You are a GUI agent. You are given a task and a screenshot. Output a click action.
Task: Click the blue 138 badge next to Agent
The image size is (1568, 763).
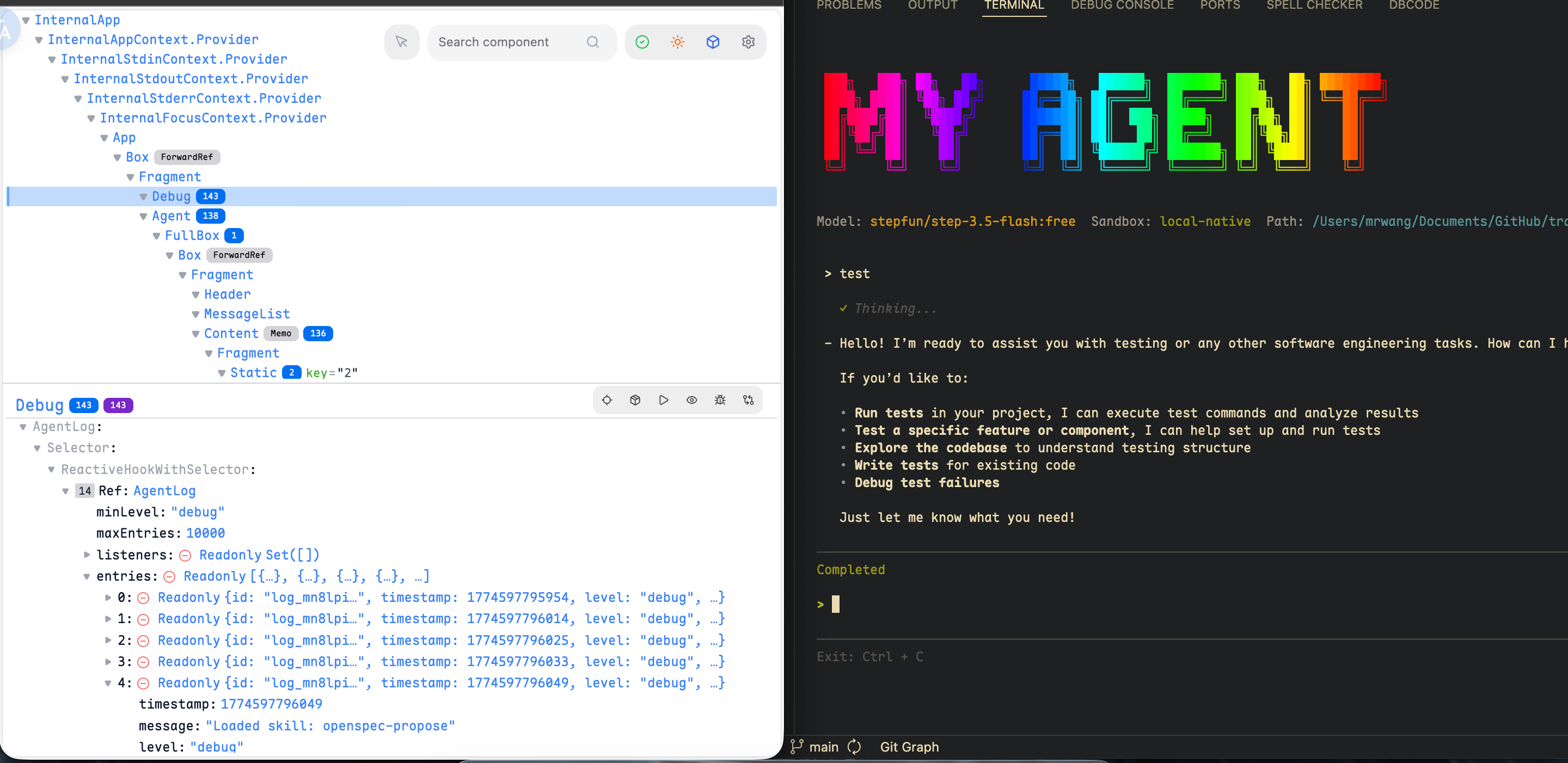tap(211, 216)
